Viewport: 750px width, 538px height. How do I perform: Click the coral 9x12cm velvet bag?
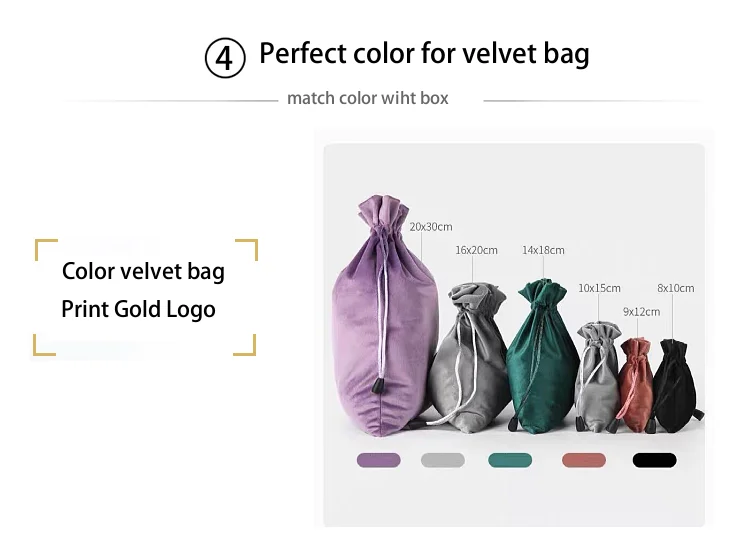636,385
